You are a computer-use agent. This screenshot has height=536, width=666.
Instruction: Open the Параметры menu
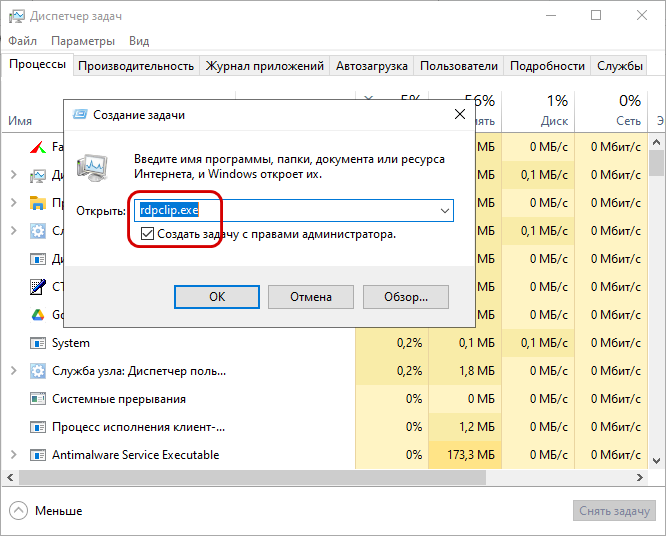[83, 41]
